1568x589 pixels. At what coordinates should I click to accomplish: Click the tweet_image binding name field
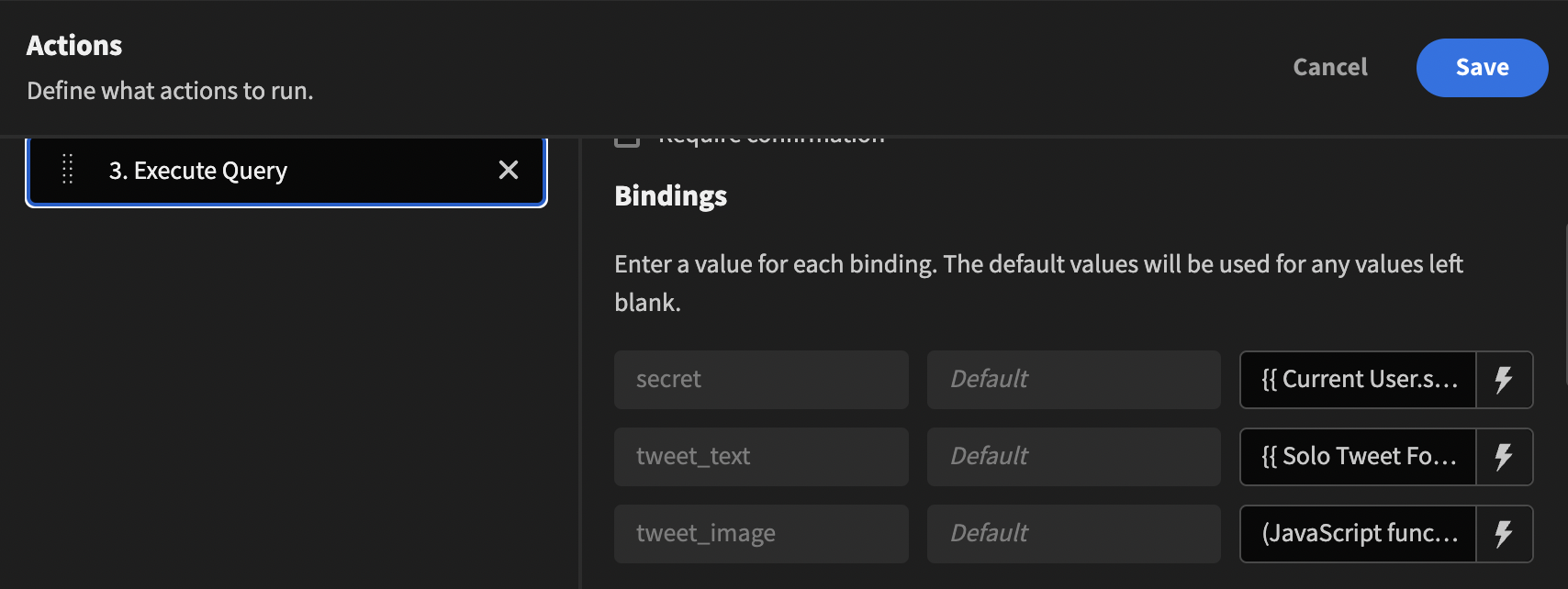click(760, 533)
